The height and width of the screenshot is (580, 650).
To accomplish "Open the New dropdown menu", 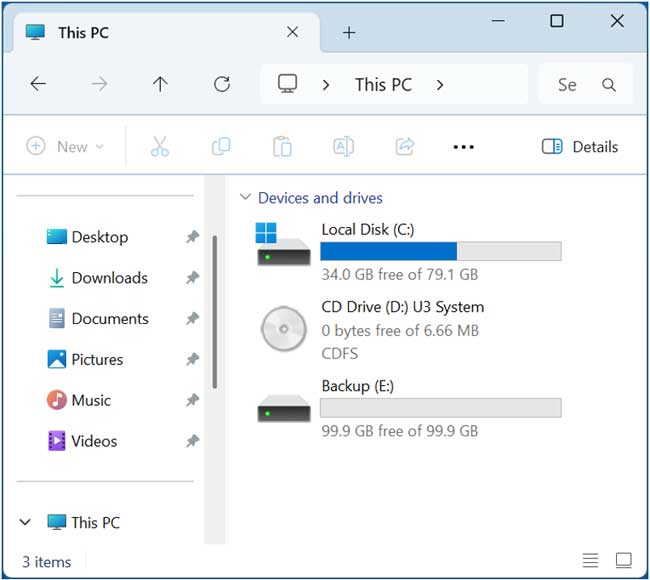I will tap(65, 146).
